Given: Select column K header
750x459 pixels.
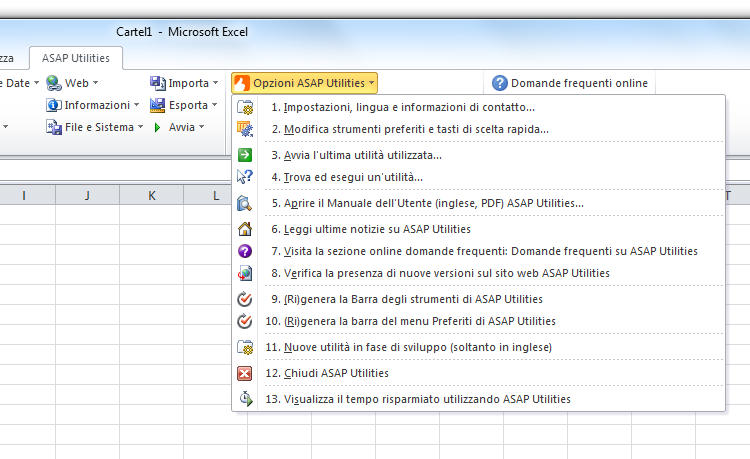Looking at the screenshot, I should (x=152, y=195).
